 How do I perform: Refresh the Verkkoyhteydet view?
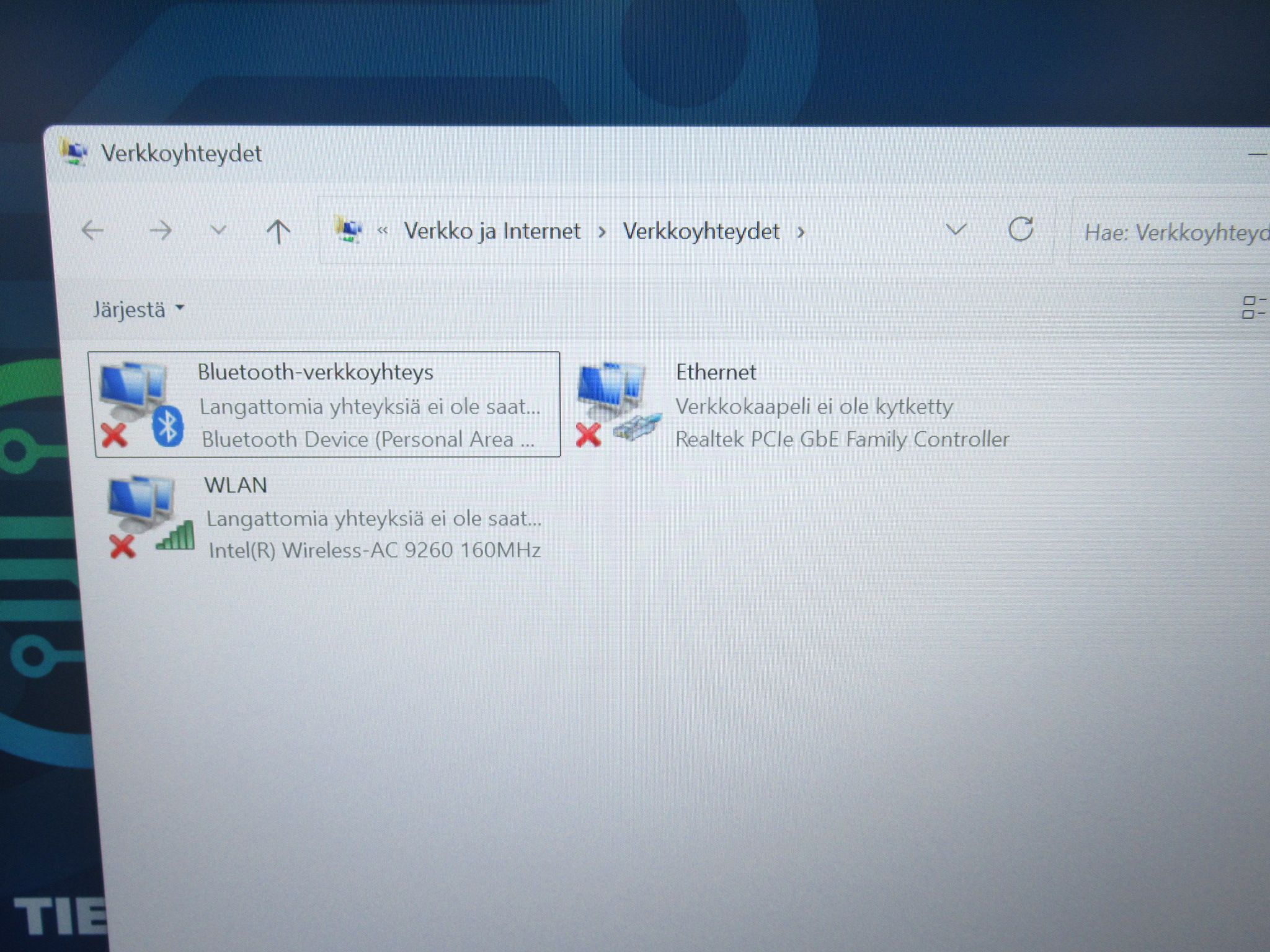[x=1021, y=229]
